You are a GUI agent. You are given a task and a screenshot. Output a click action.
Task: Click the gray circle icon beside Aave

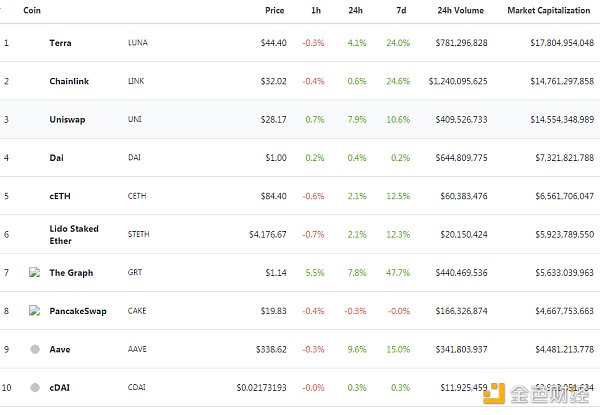[35, 349]
